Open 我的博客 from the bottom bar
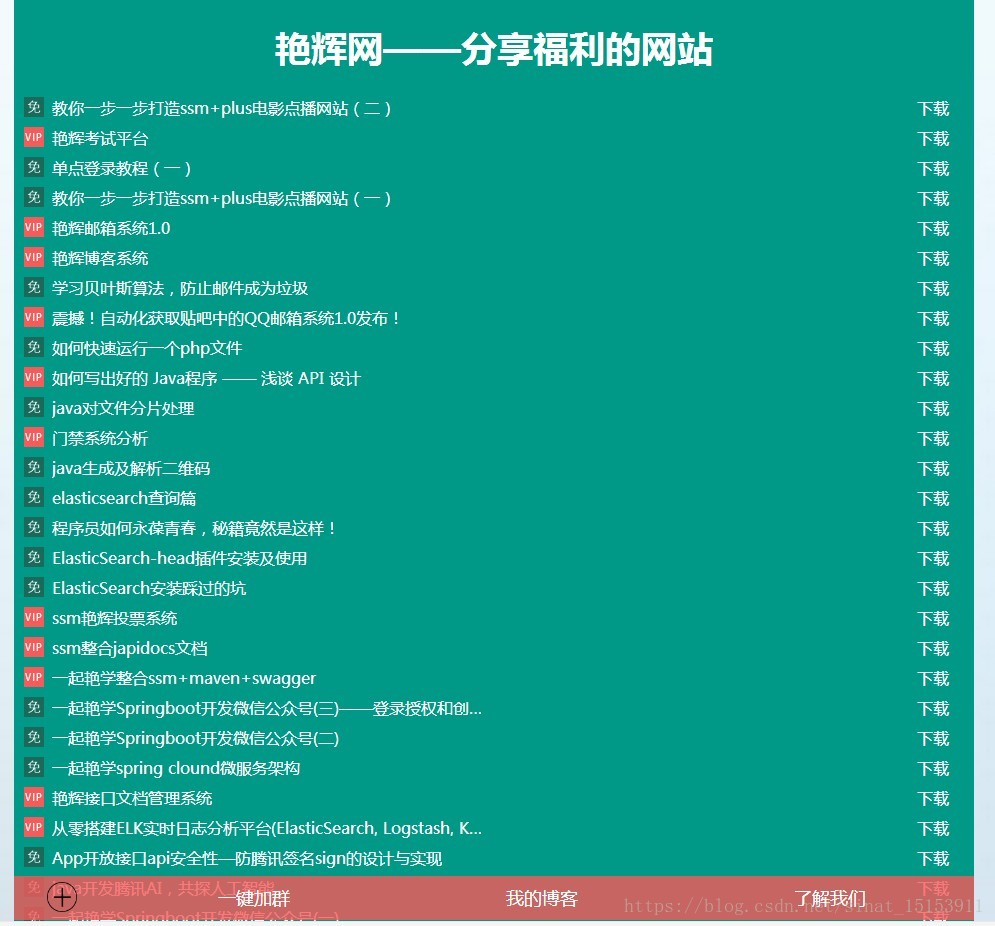The width and height of the screenshot is (995, 926). 541,899
